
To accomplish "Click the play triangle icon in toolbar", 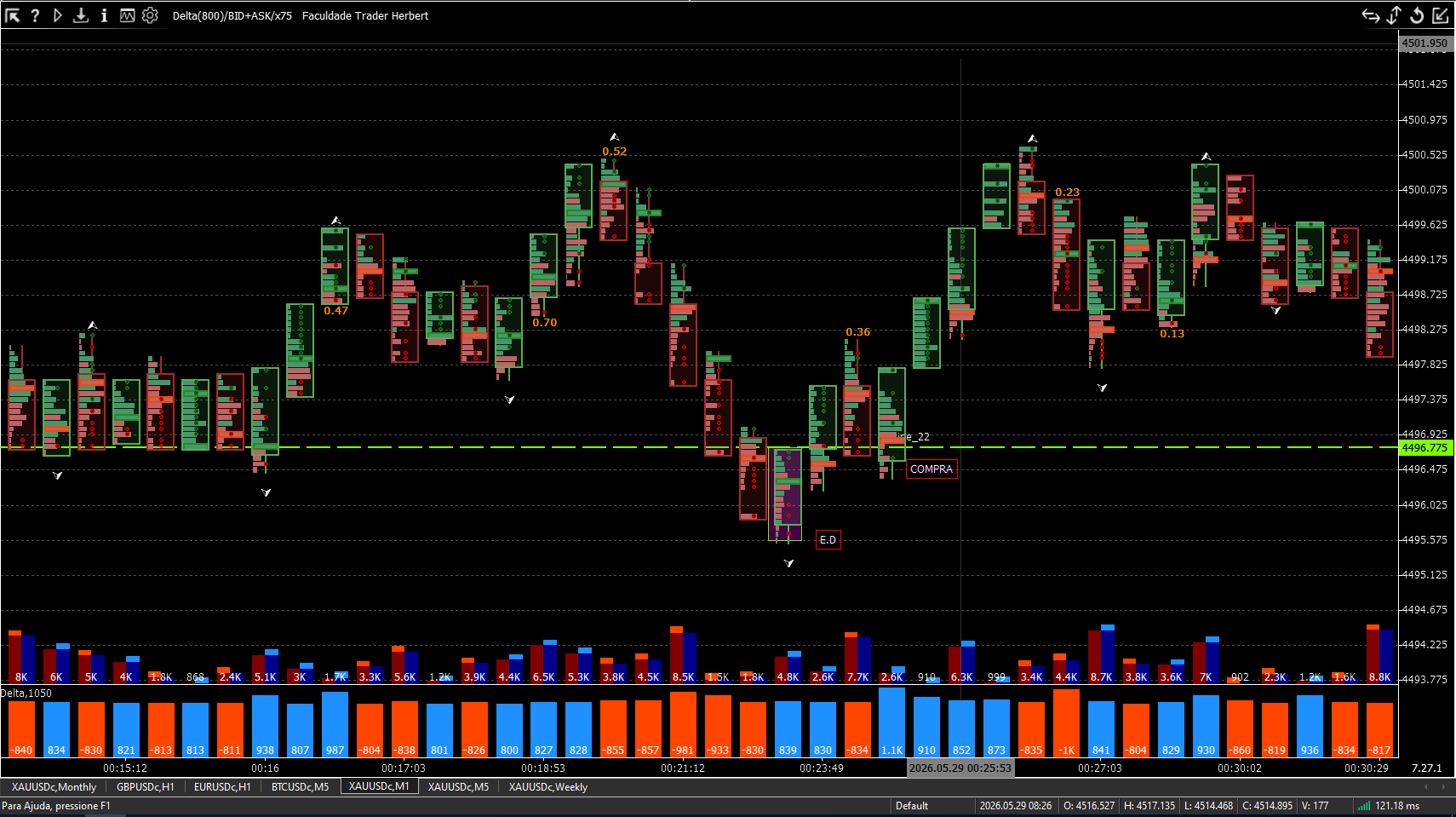I will (58, 15).
